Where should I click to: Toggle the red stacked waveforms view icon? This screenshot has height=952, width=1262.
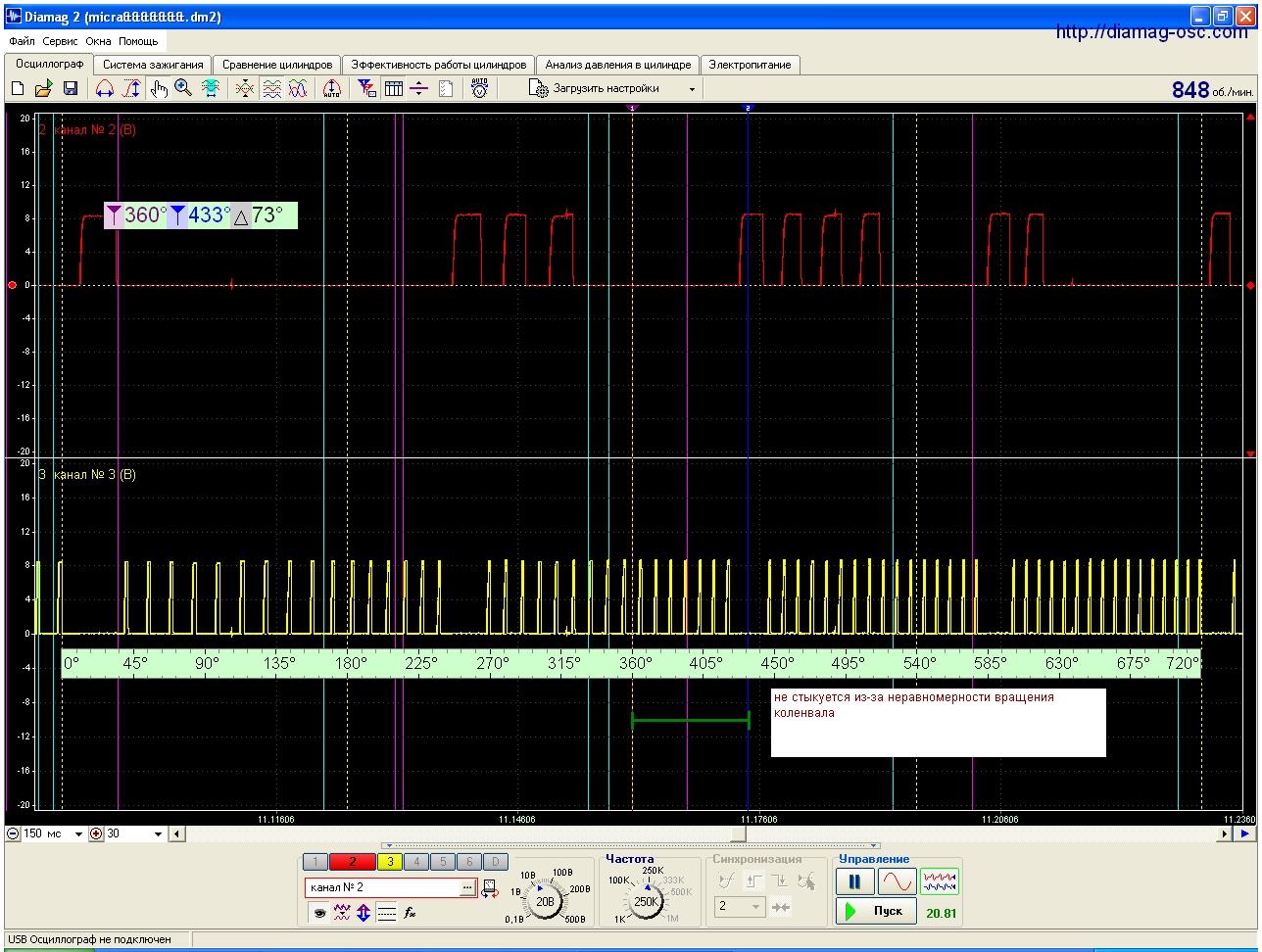point(271,89)
